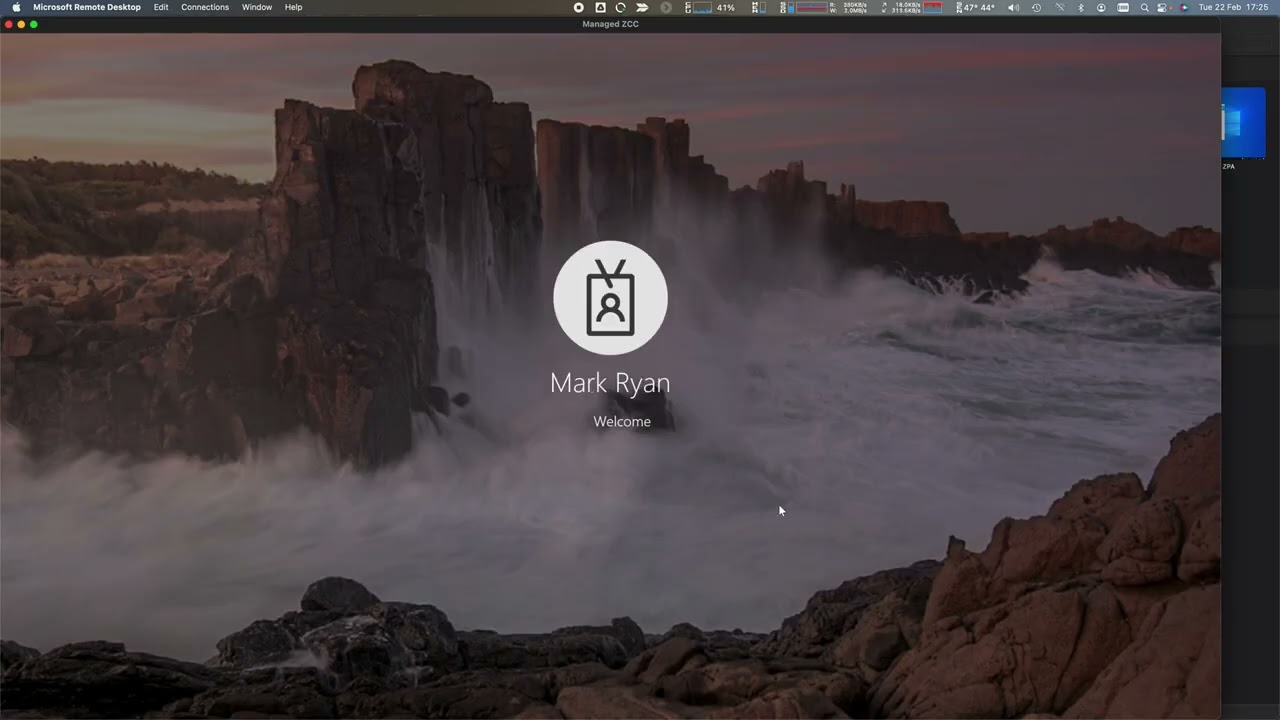Click the keyboard input icon in menu bar
This screenshot has height=720, width=1280.
pyautogui.click(x=1123, y=7)
